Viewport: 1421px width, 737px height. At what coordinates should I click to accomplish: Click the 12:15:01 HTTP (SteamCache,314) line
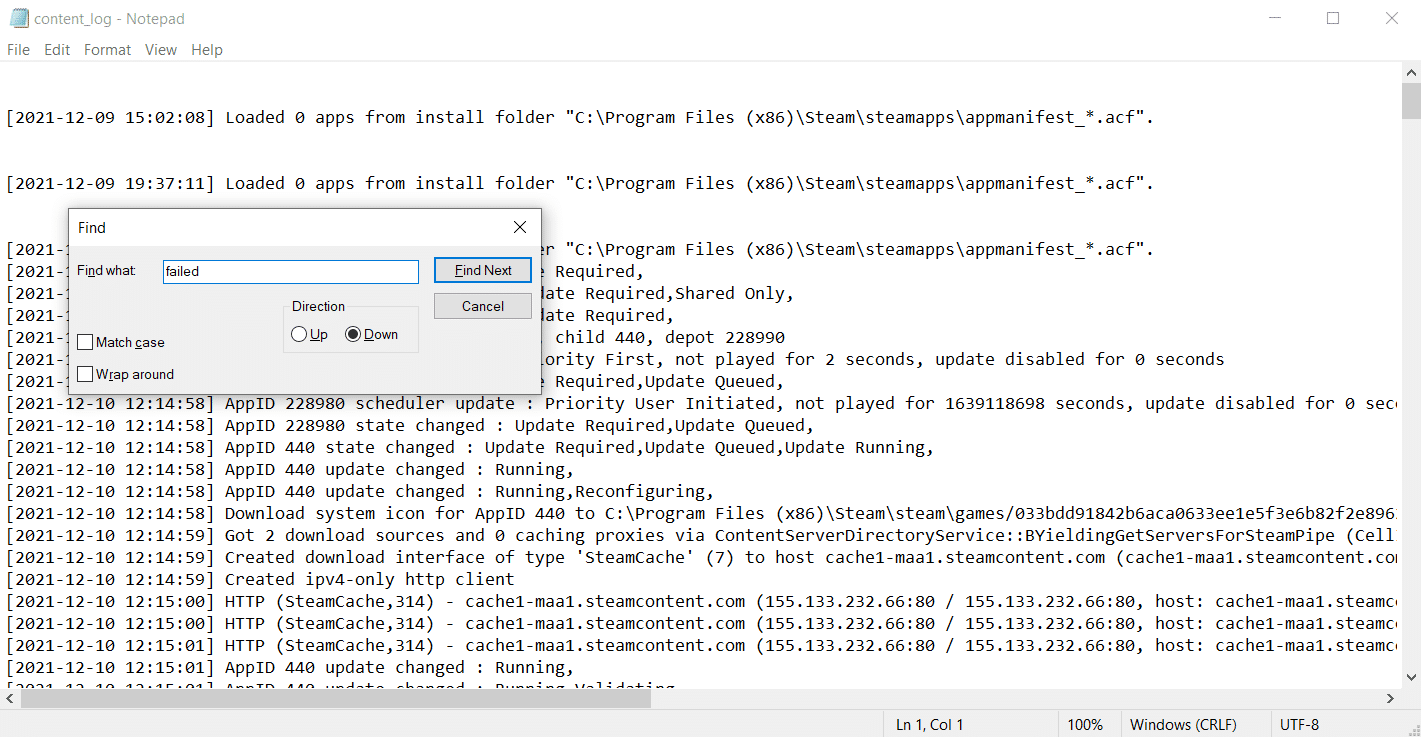coord(700,646)
